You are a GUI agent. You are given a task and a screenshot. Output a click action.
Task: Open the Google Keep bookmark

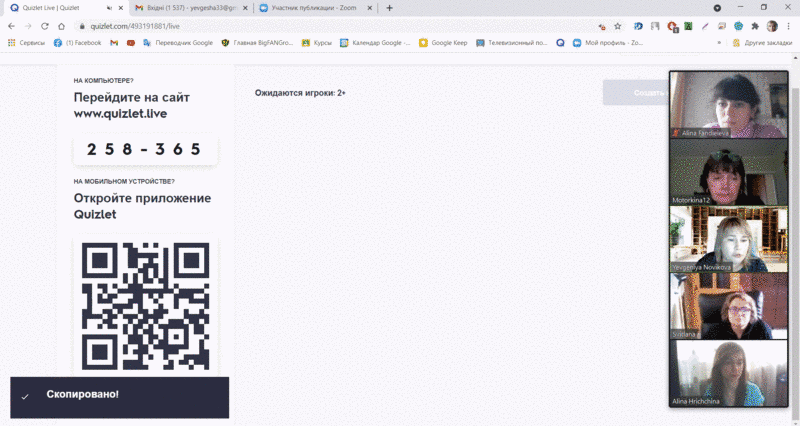coord(443,43)
